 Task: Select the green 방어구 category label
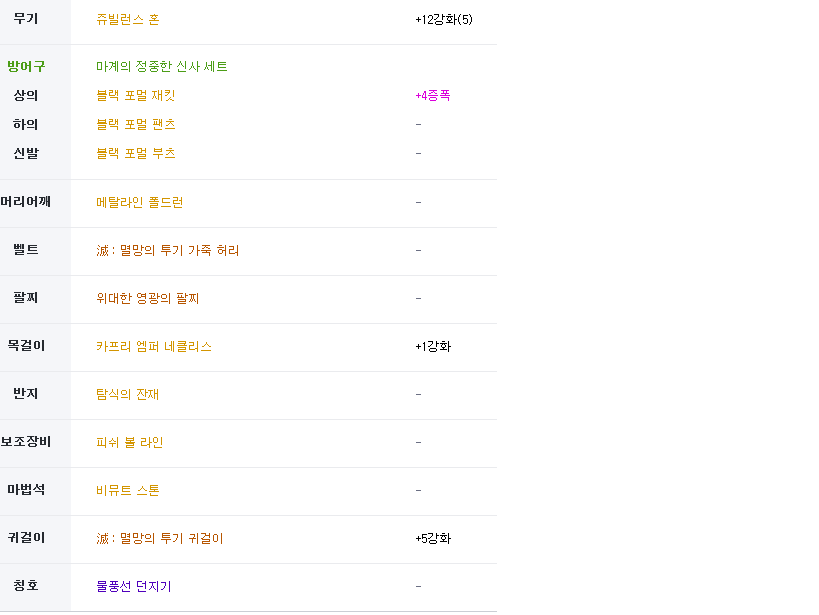coord(26,66)
